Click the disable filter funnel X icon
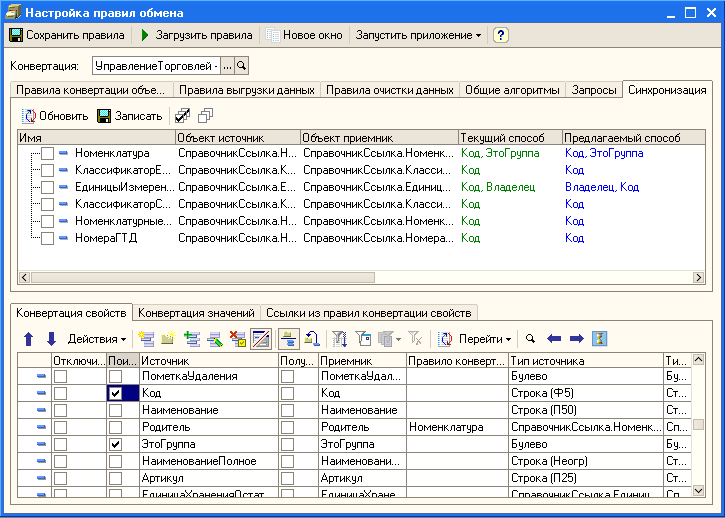 click(x=415, y=339)
